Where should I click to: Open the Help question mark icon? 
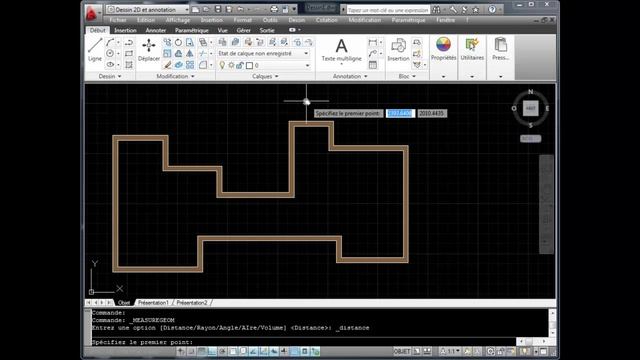pos(492,9)
